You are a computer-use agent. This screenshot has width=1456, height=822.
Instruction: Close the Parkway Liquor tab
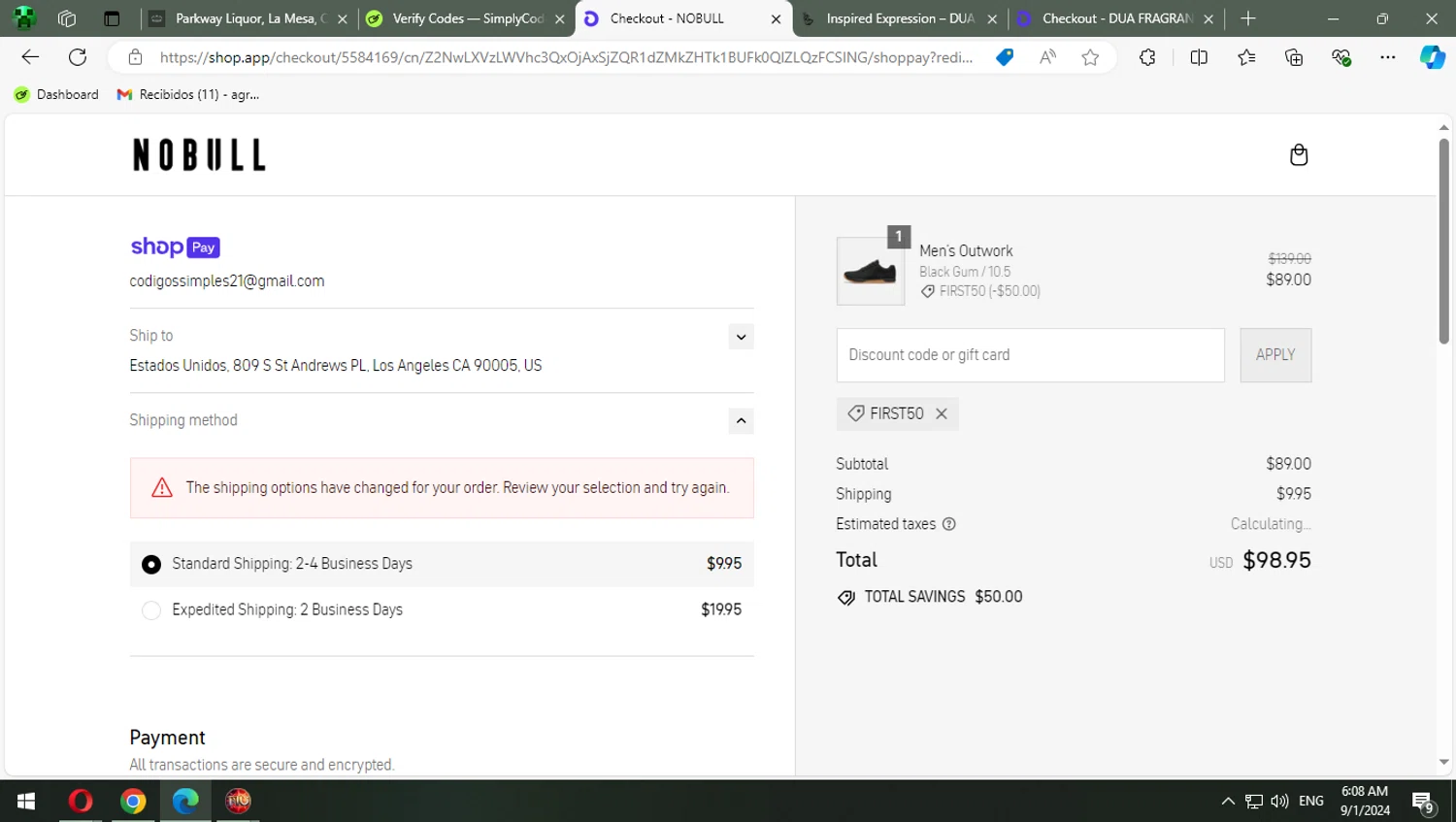pos(343,18)
